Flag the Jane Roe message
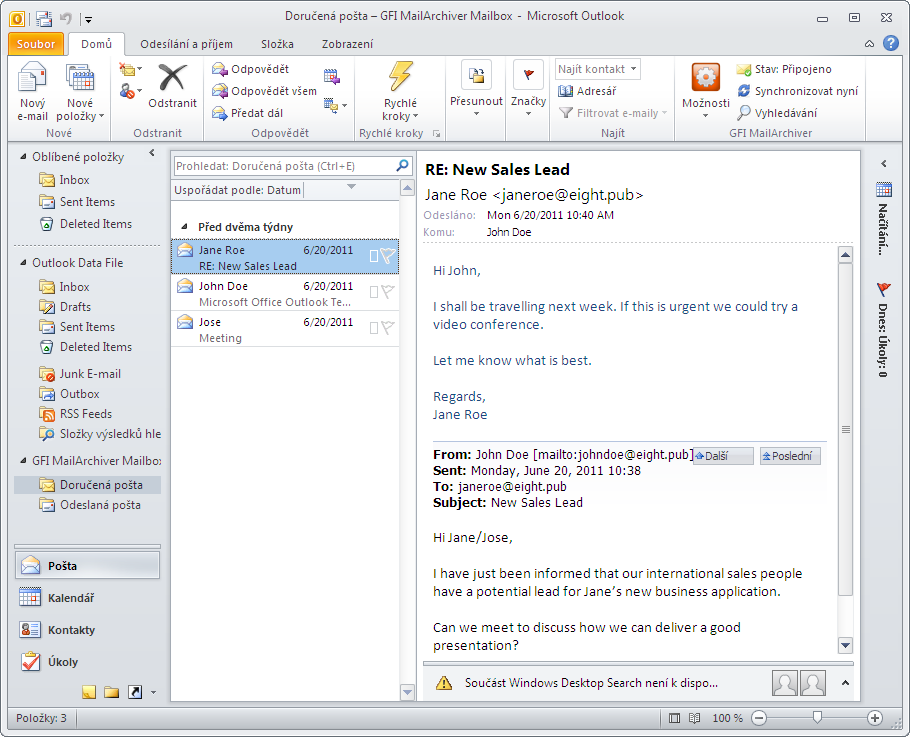Viewport: 910px width, 737px height. coord(388,255)
